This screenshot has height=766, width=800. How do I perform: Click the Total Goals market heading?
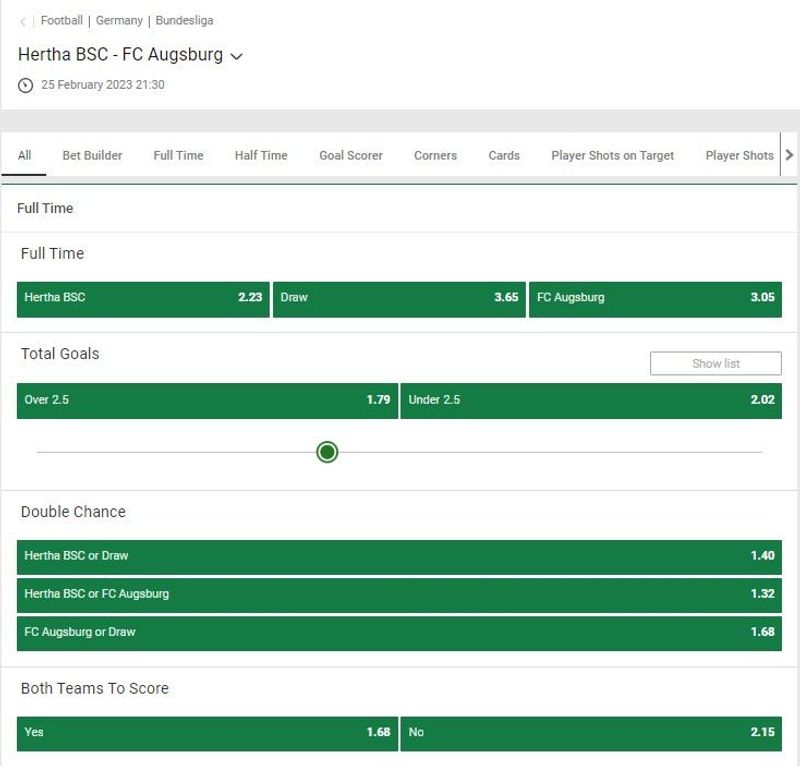pos(60,354)
